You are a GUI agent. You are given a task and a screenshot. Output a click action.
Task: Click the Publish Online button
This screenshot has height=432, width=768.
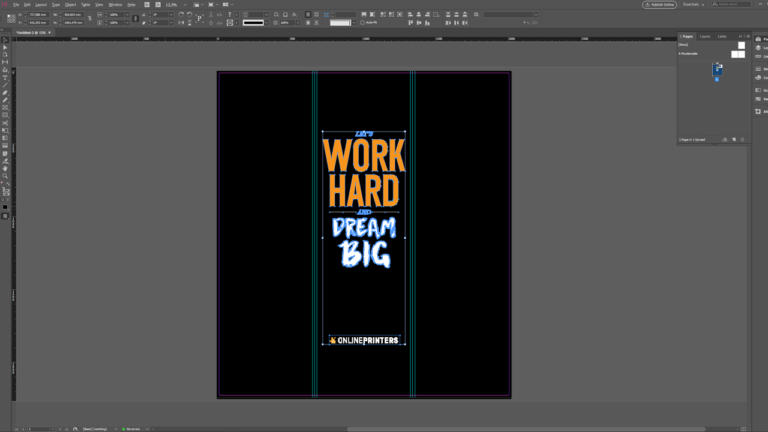[657, 4]
